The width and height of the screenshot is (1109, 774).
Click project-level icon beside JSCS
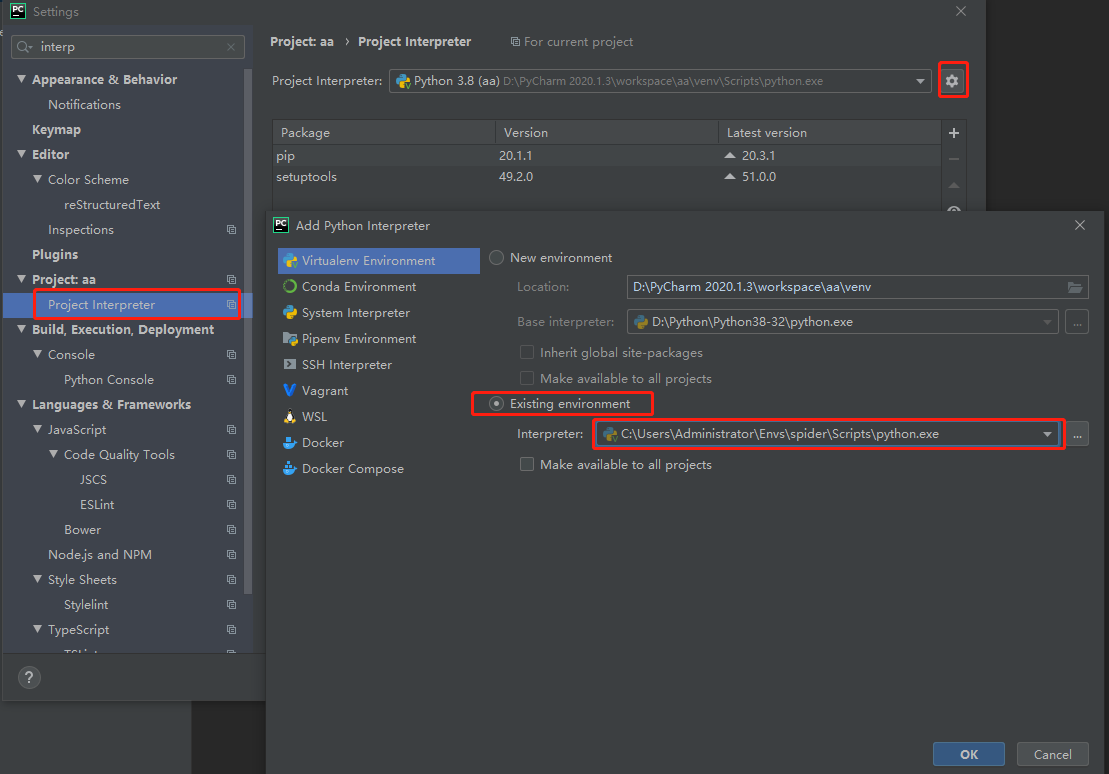pos(231,480)
